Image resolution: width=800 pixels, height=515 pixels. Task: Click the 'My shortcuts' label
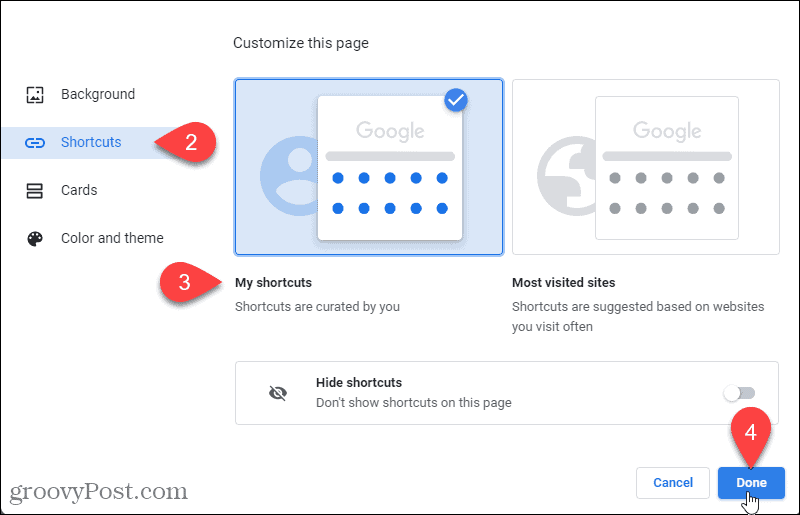tap(273, 283)
